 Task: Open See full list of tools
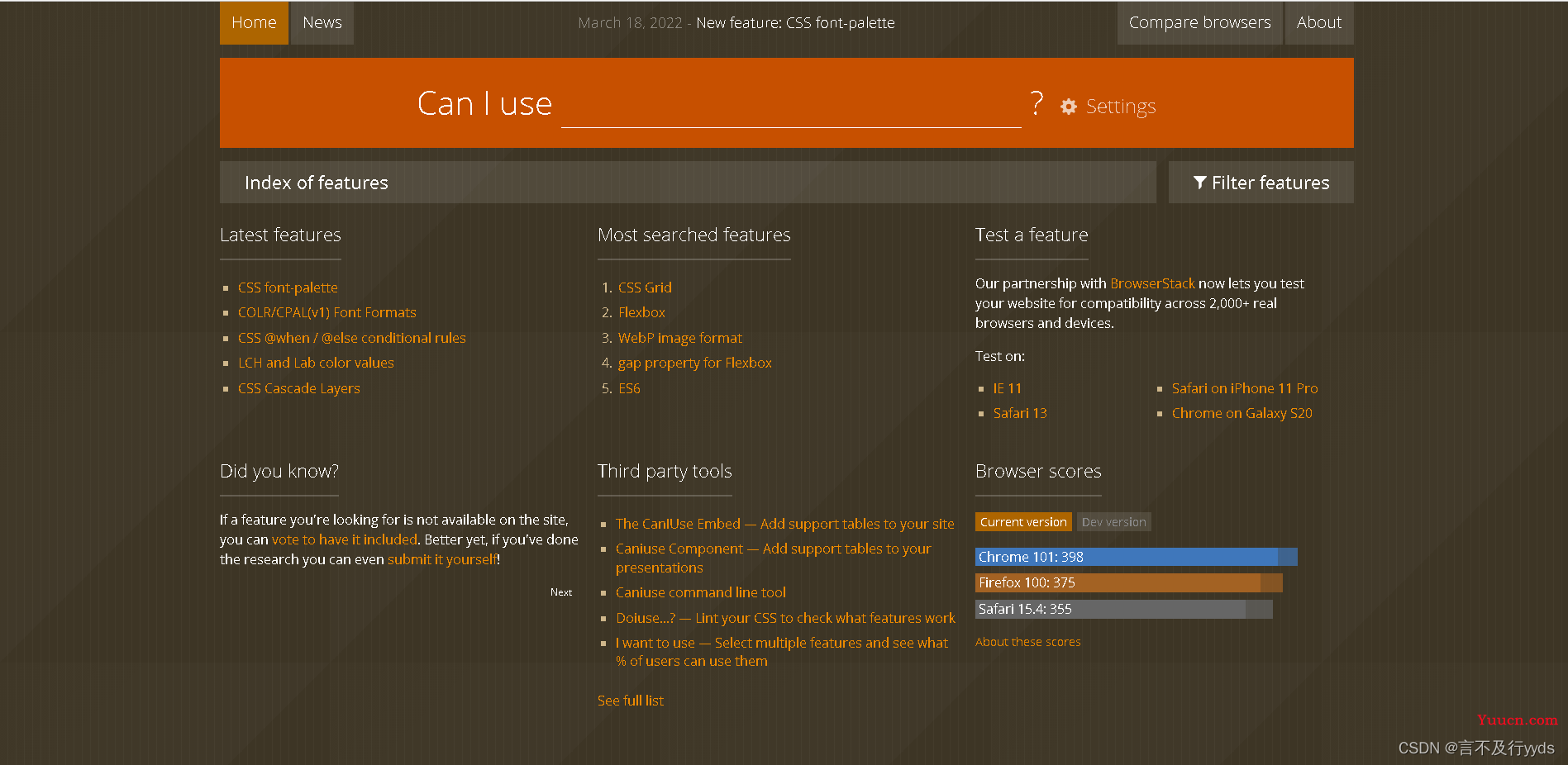631,701
